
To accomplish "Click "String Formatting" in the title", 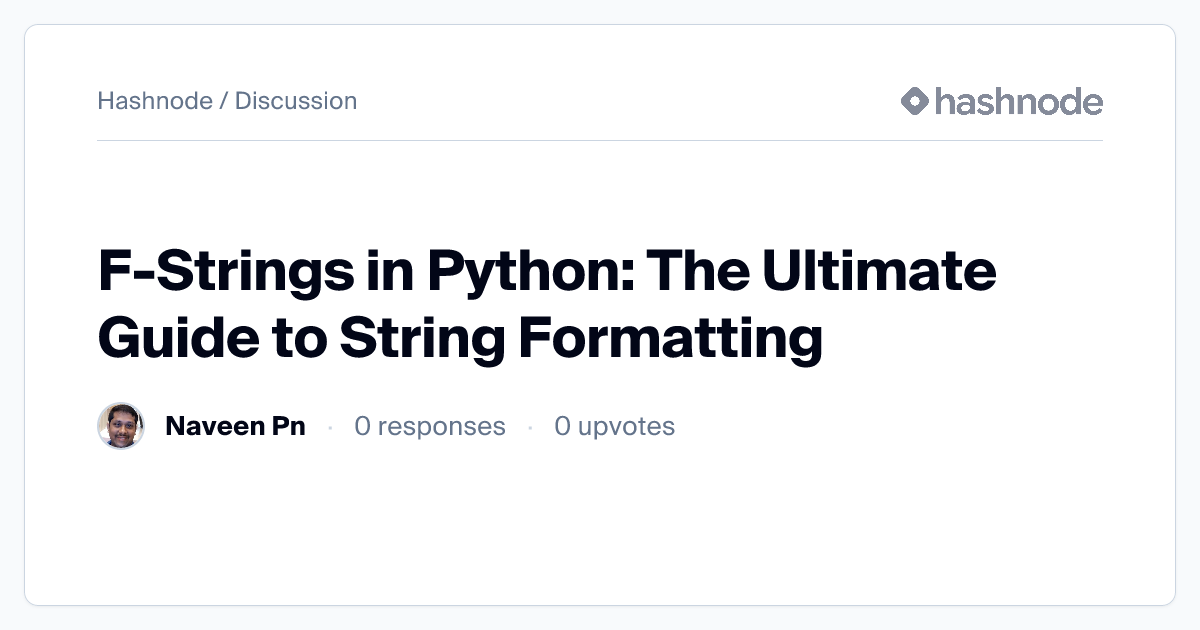I will coord(581,338).
